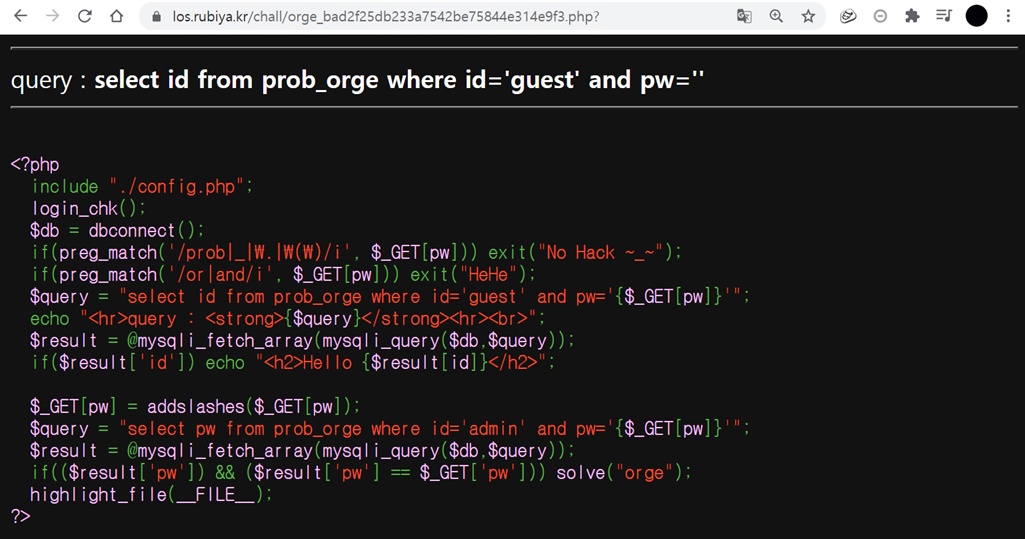Click the 'echo "<hr>query' code line
Viewport: 1025px width, 539px height.
tap(288, 319)
